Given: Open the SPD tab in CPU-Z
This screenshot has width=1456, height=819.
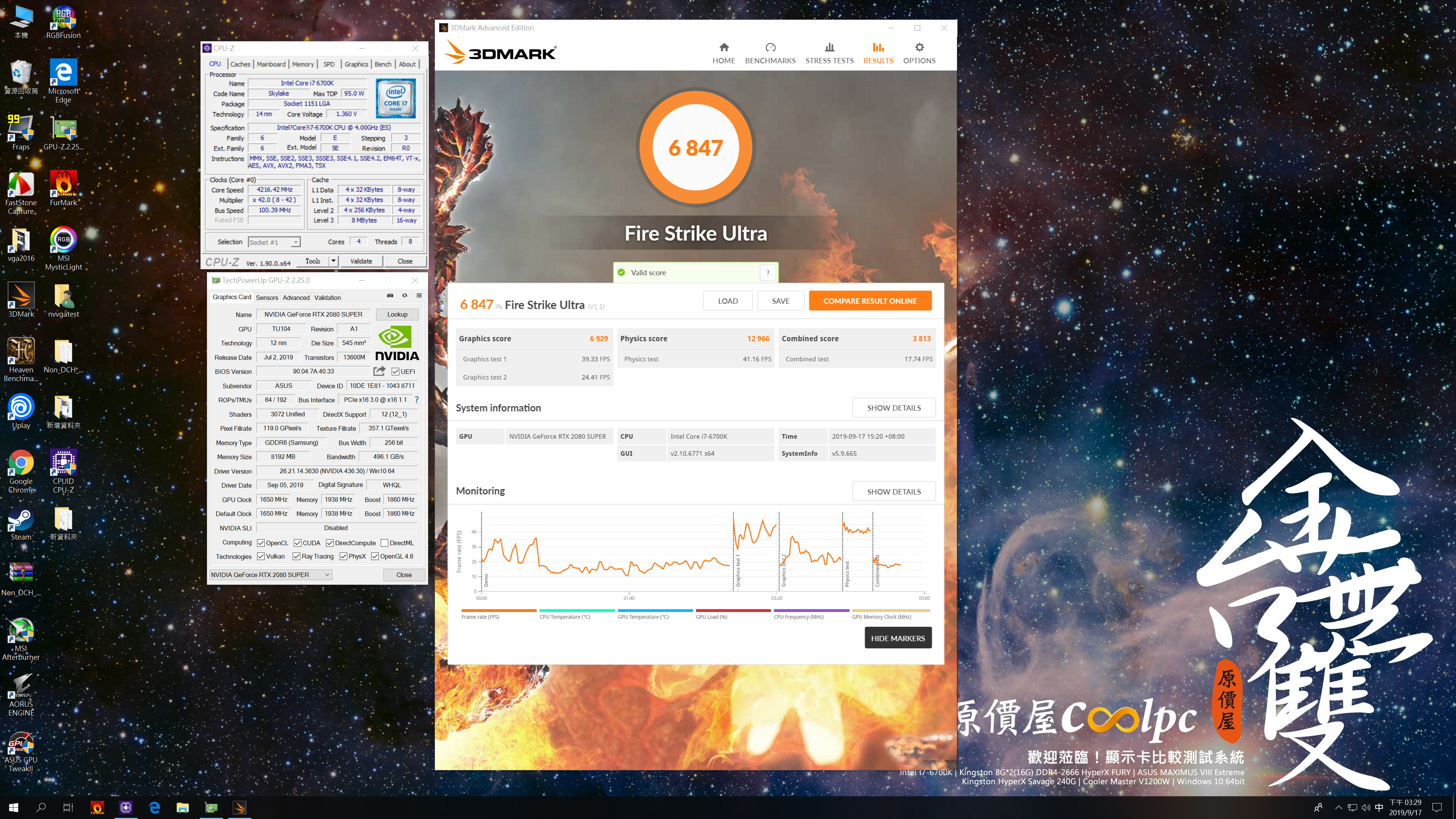Looking at the screenshot, I should point(329,64).
